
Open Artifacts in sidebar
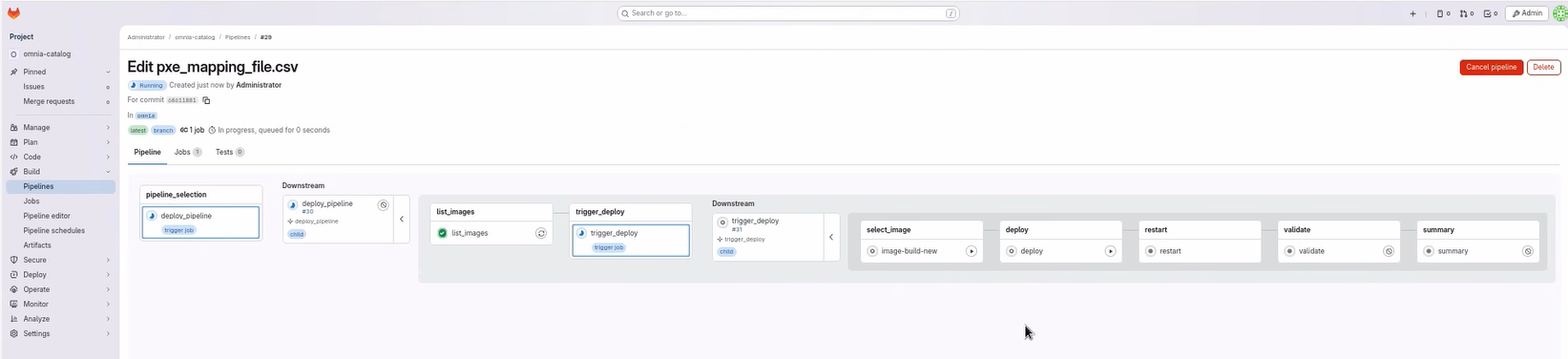(x=60, y=245)
